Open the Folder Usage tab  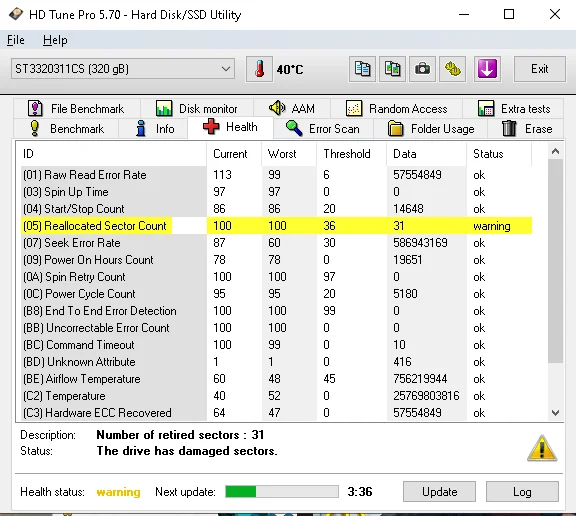[x=431, y=129]
